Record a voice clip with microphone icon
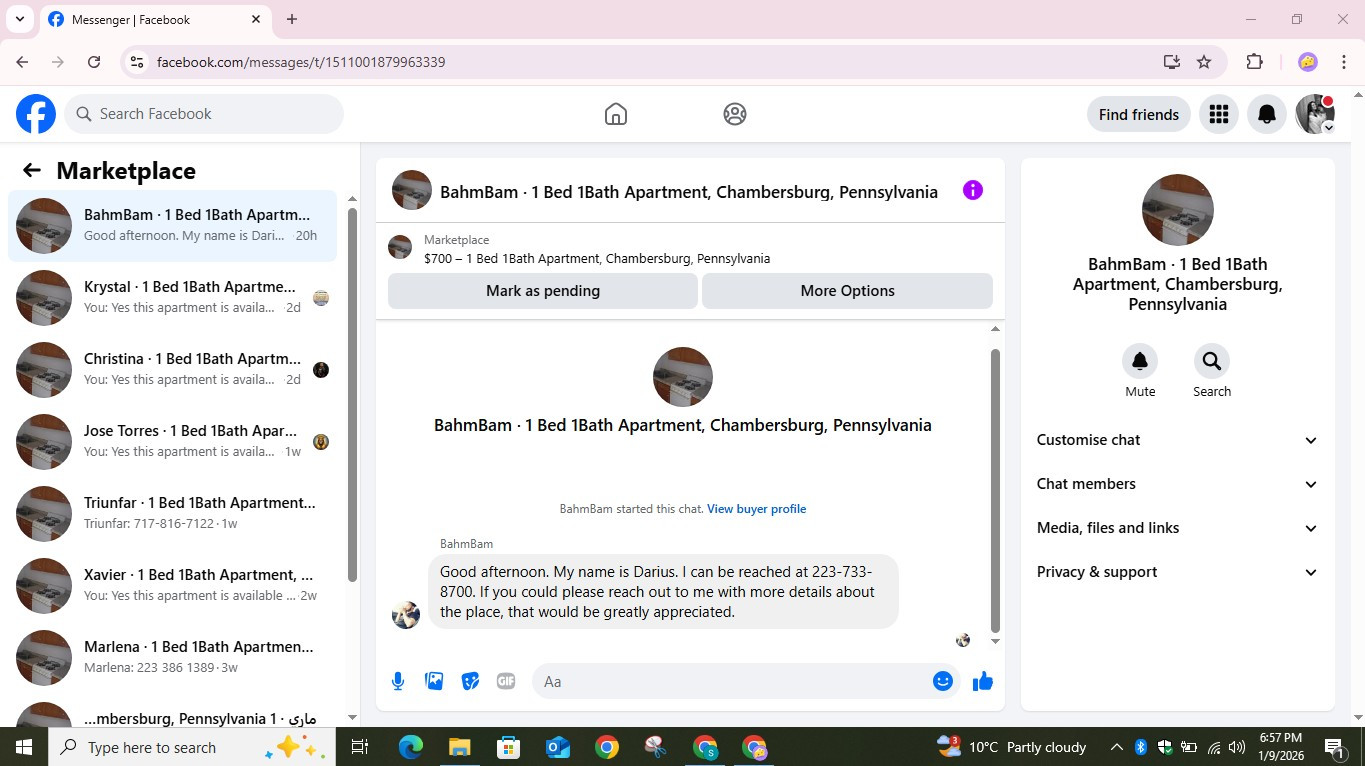The image size is (1365, 766). click(x=398, y=681)
